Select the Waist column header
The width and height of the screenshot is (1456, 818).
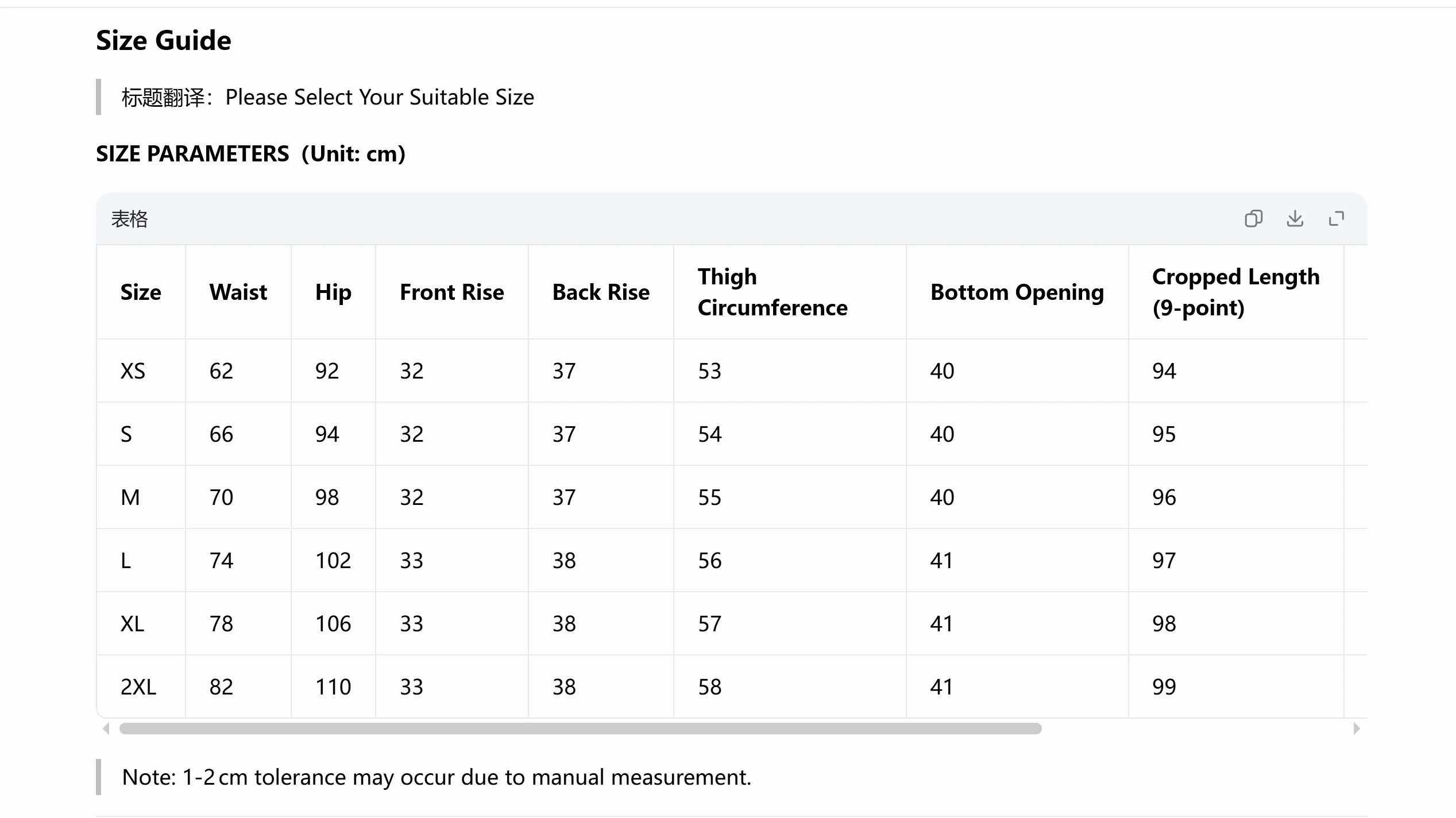point(238,292)
